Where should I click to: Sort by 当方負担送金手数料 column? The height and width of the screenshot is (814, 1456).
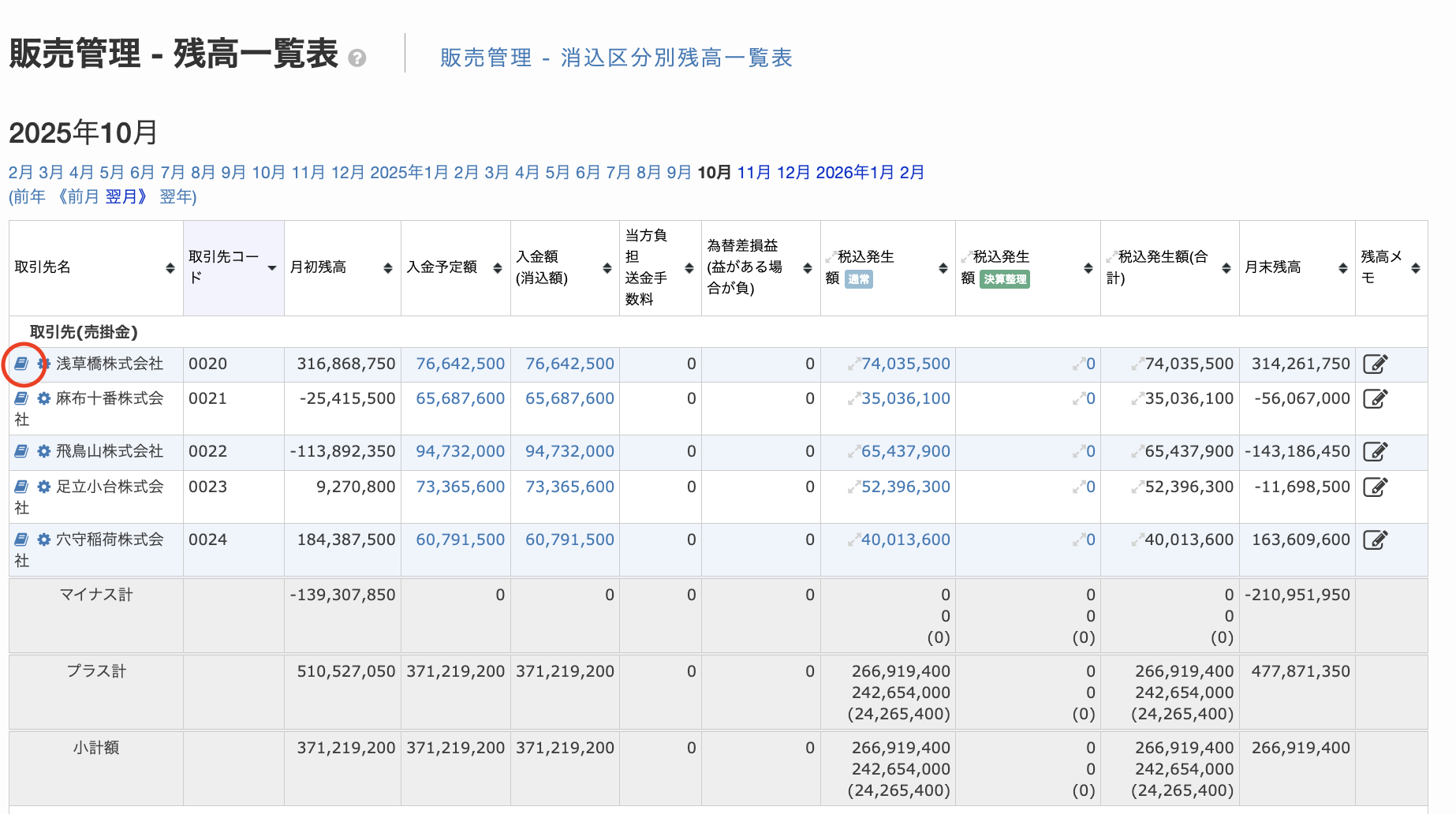[x=689, y=268]
